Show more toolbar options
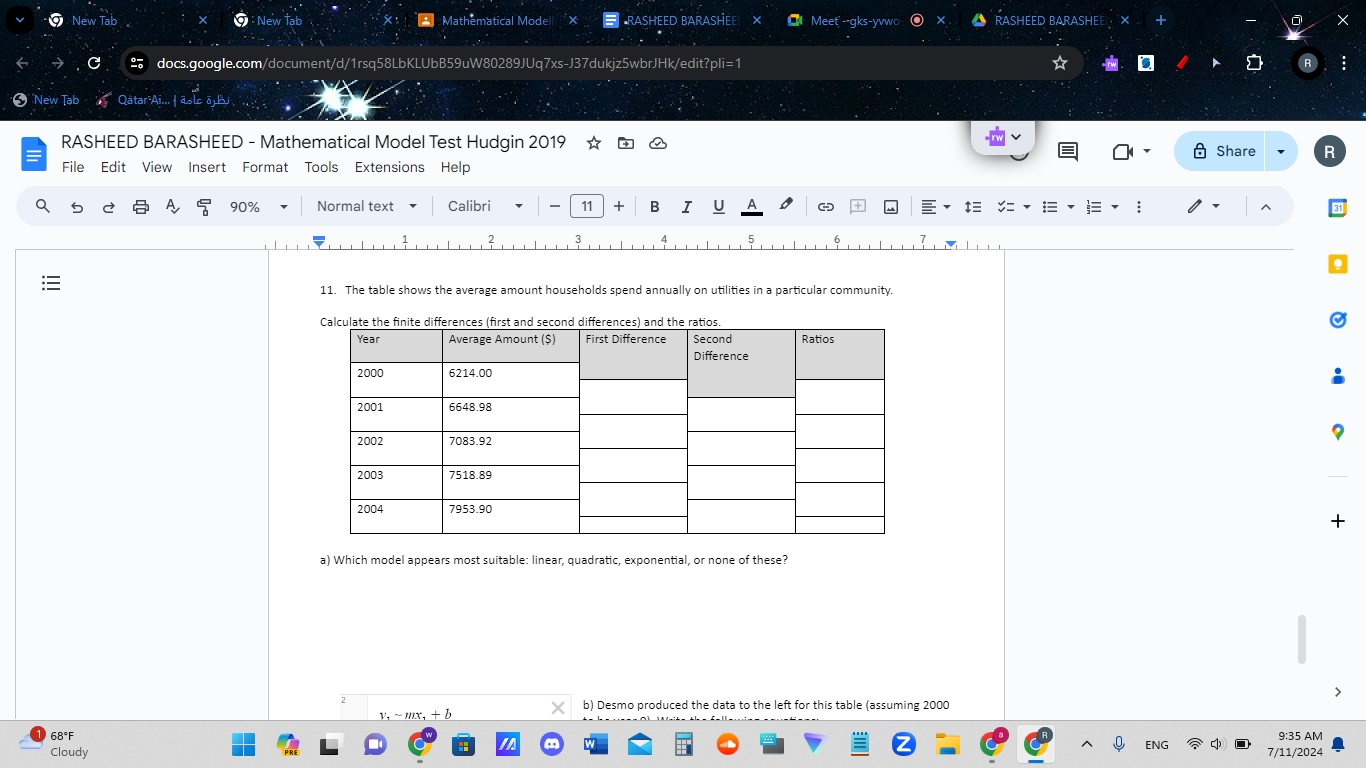 [1138, 206]
